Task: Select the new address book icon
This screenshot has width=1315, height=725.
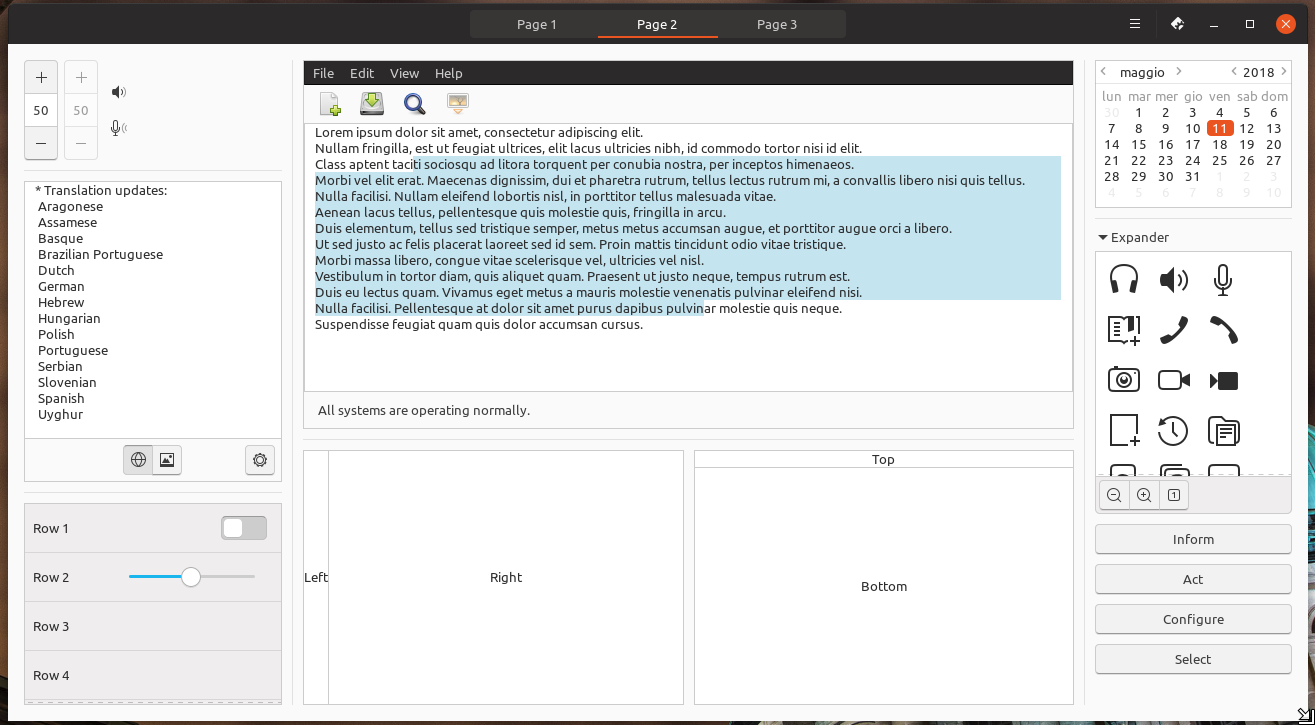Action: click(1124, 330)
